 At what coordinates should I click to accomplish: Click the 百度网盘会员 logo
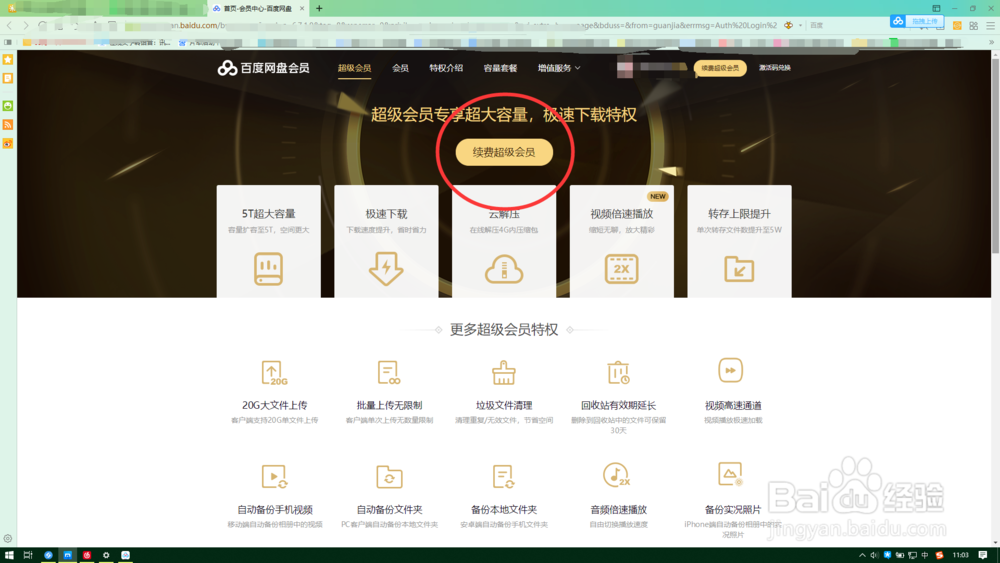(263, 68)
